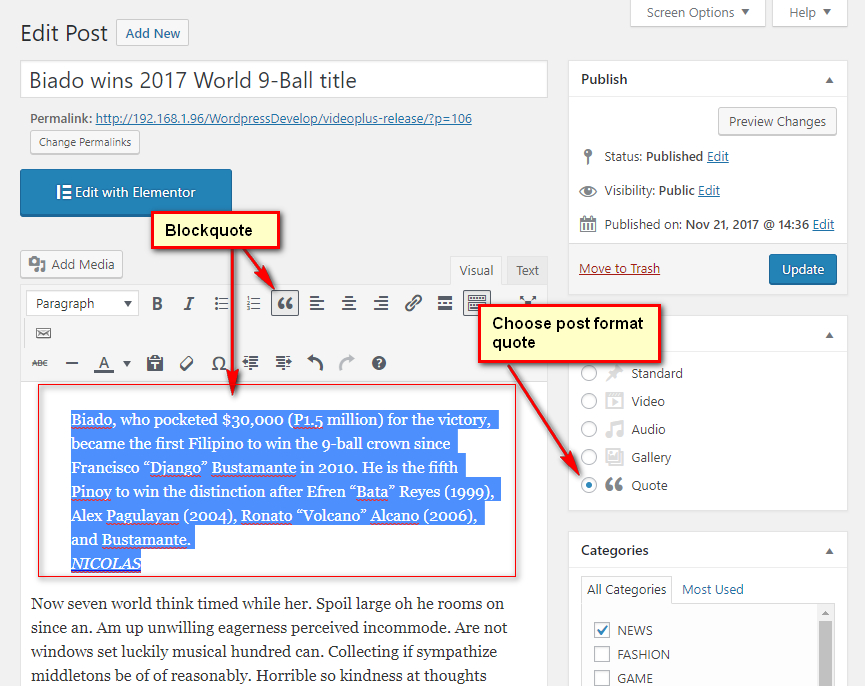Check the FASHION category
The height and width of the screenshot is (686, 865).
tap(602, 654)
